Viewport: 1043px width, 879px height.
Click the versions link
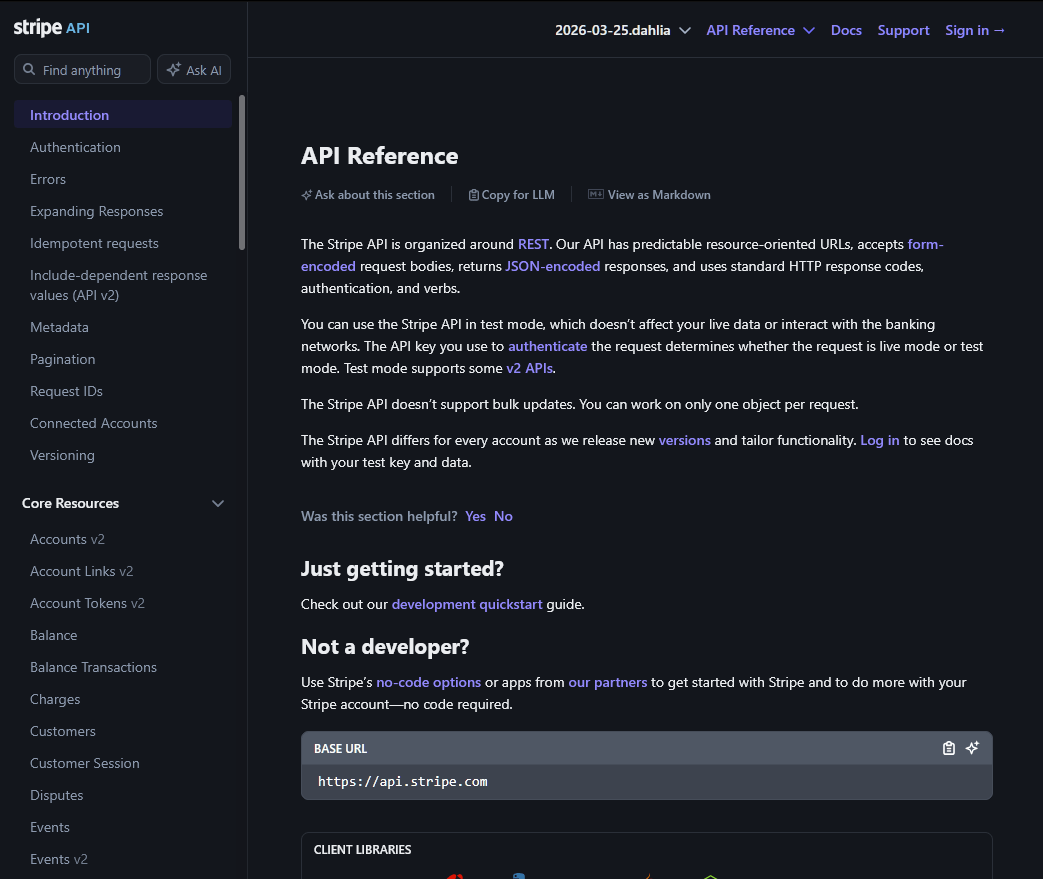click(684, 440)
